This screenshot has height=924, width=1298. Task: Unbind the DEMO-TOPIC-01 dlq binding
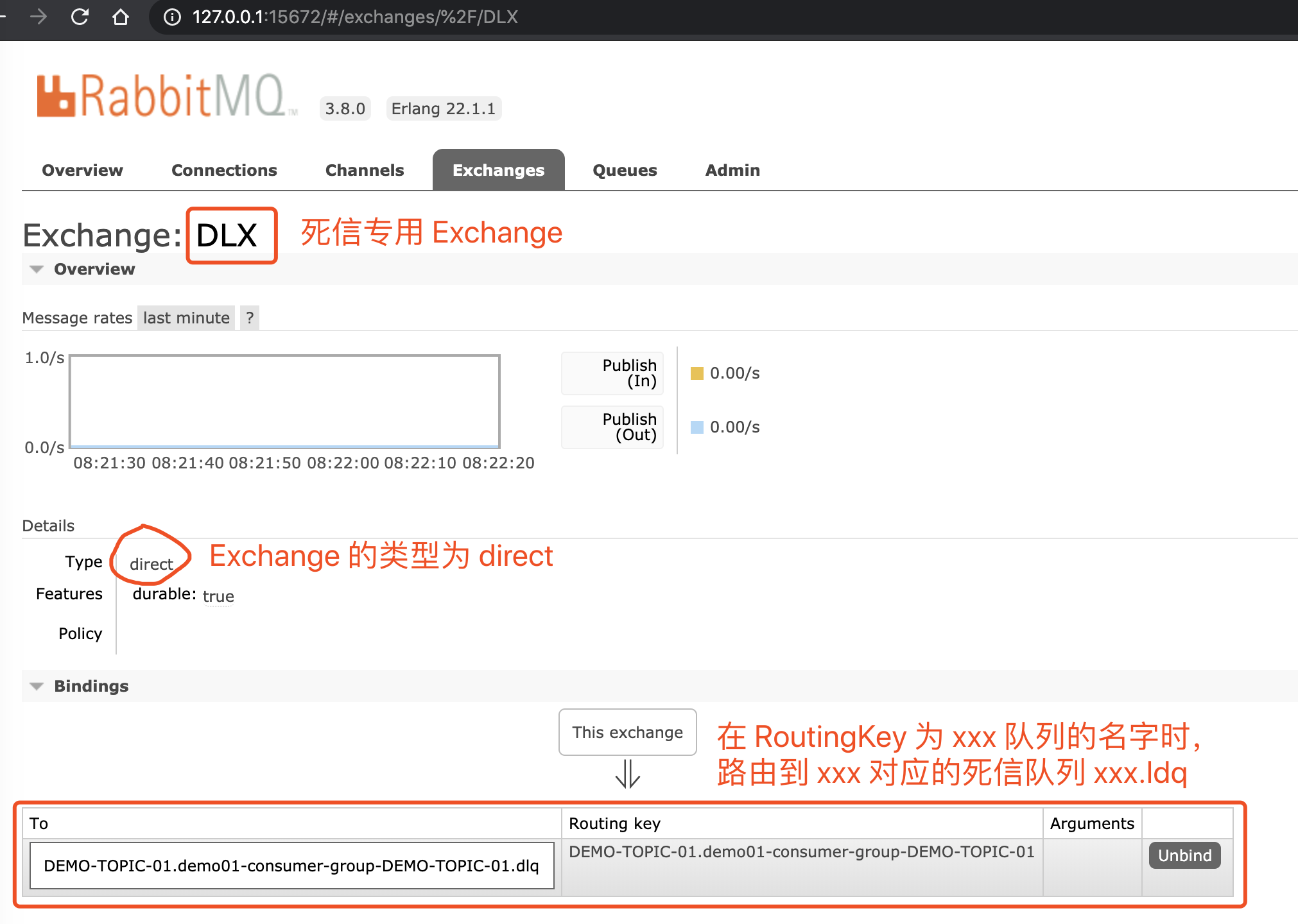1184,855
